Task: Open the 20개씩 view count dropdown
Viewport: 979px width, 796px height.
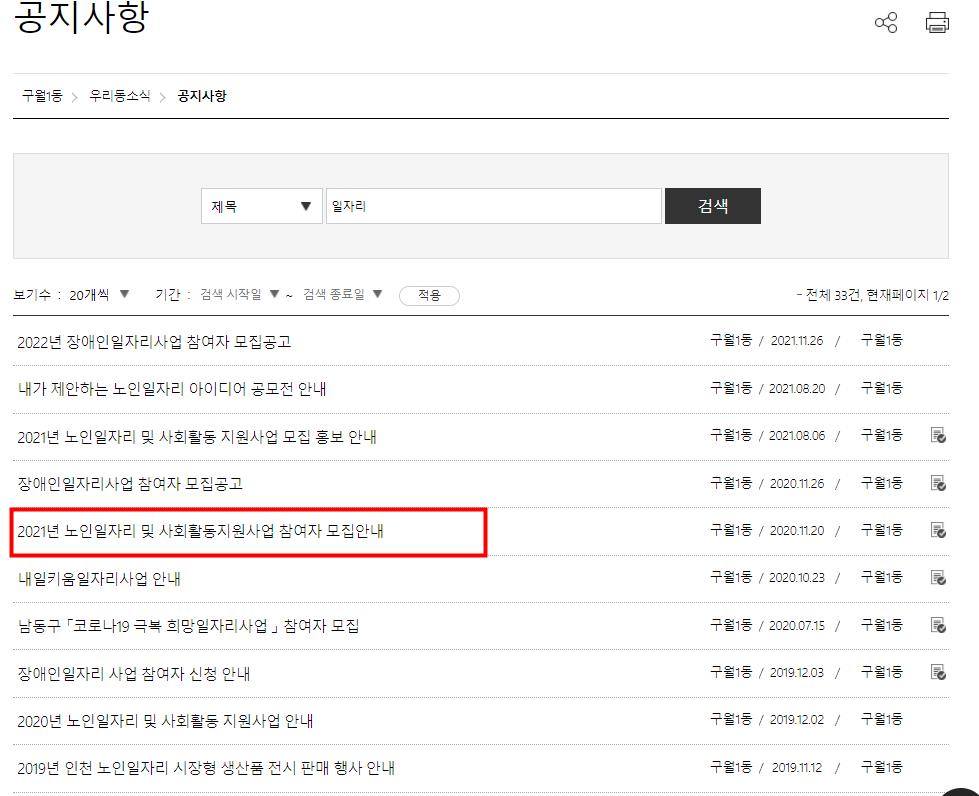Action: (99, 295)
